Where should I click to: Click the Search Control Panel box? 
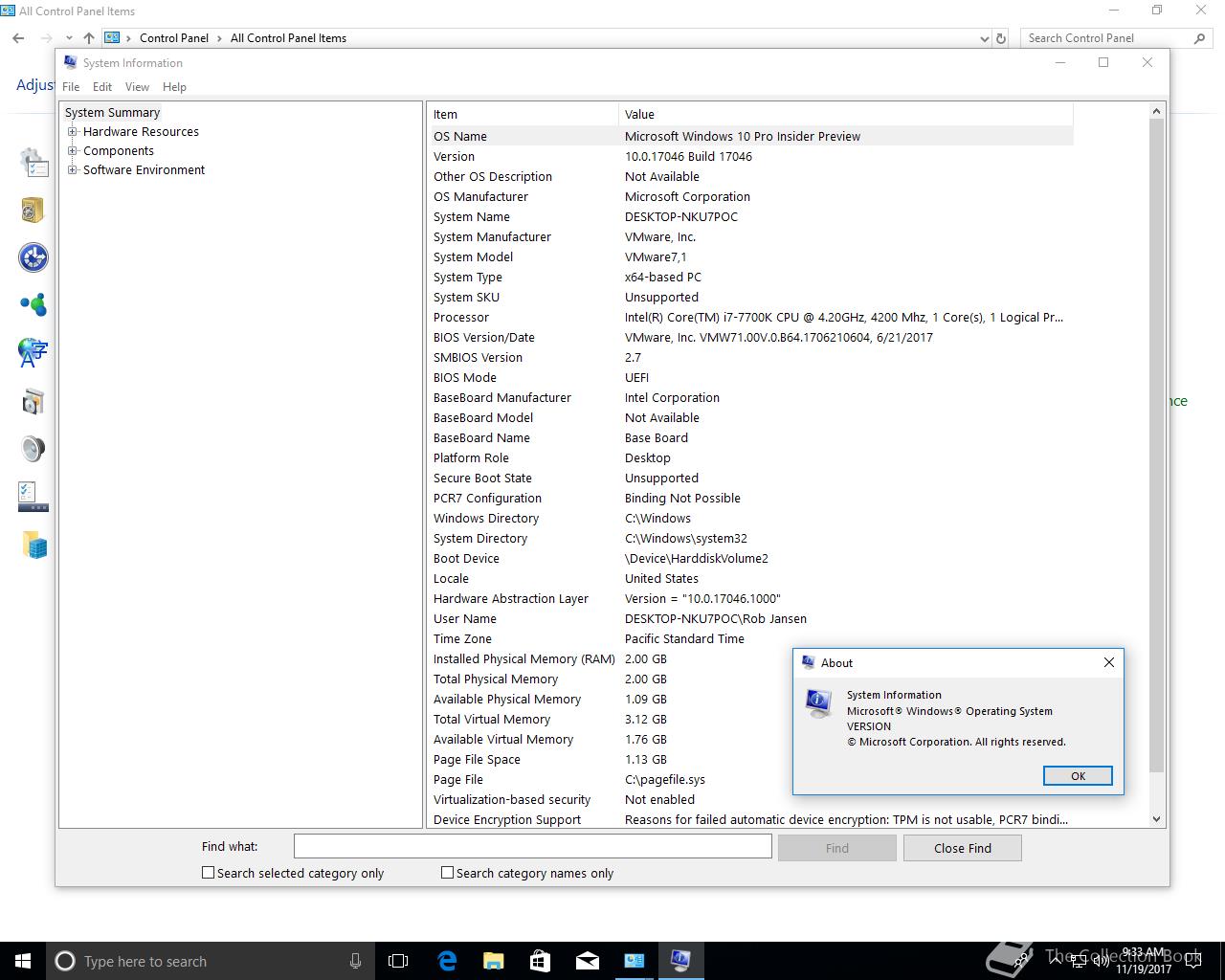[x=1107, y=38]
